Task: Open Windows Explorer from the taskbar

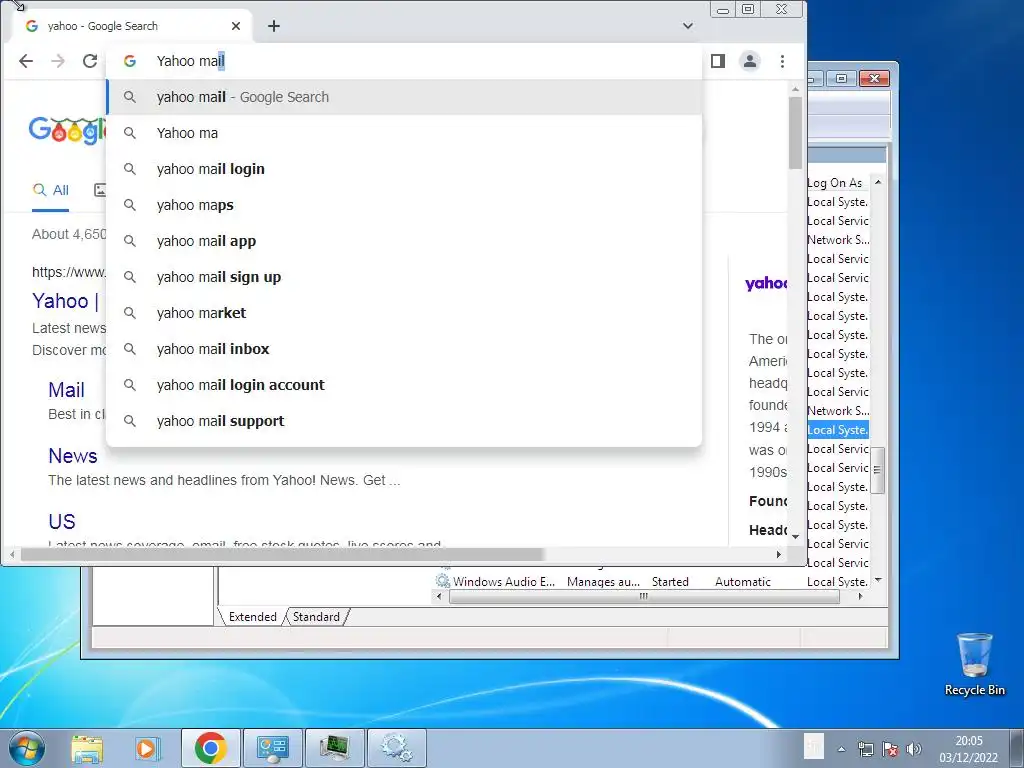Action: point(87,748)
